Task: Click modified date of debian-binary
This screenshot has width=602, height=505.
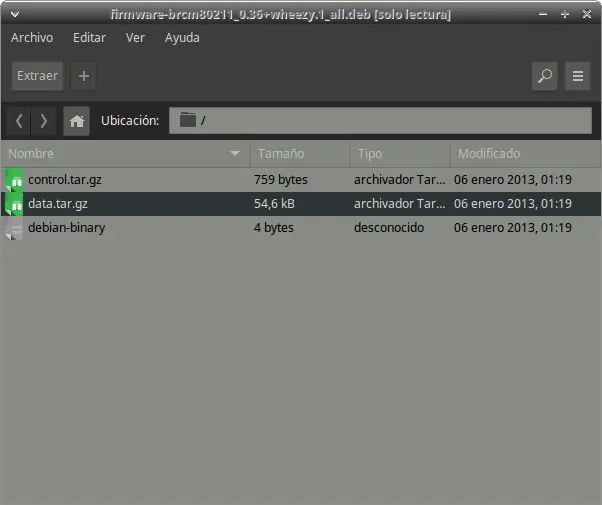Action: (x=513, y=228)
